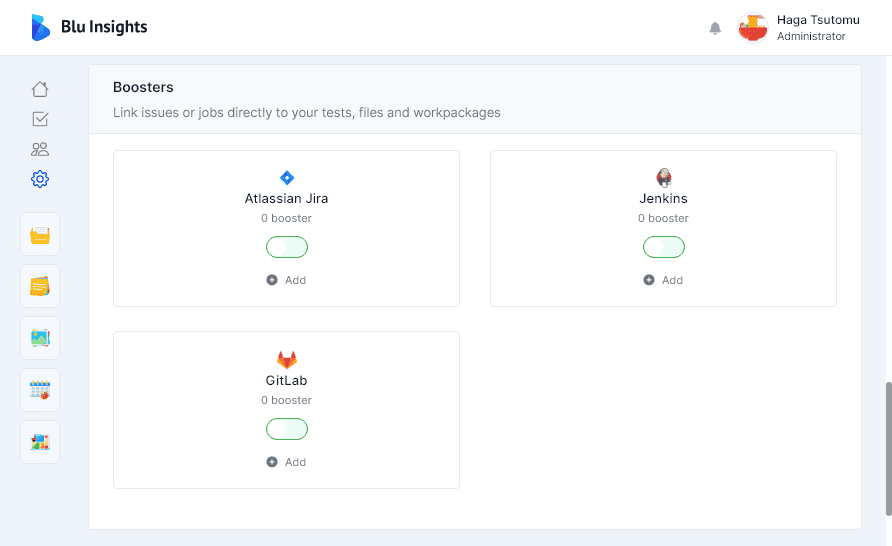Image resolution: width=892 pixels, height=546 pixels.
Task: Click the Haga Tsutomu avatar picture
Action: coord(753,28)
